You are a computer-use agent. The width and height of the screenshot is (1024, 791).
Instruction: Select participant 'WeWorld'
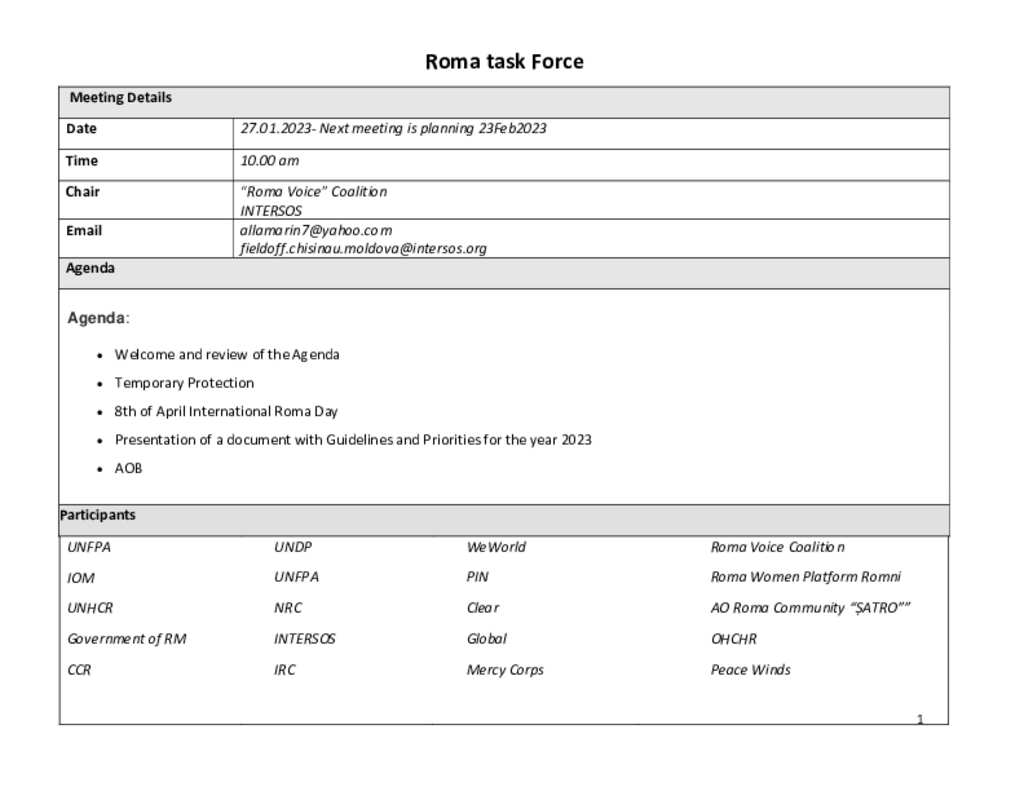[x=496, y=547]
